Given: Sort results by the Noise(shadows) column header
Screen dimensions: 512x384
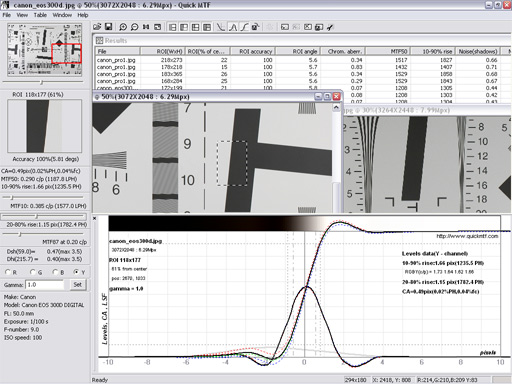Looking at the screenshot, I should 477,51.
